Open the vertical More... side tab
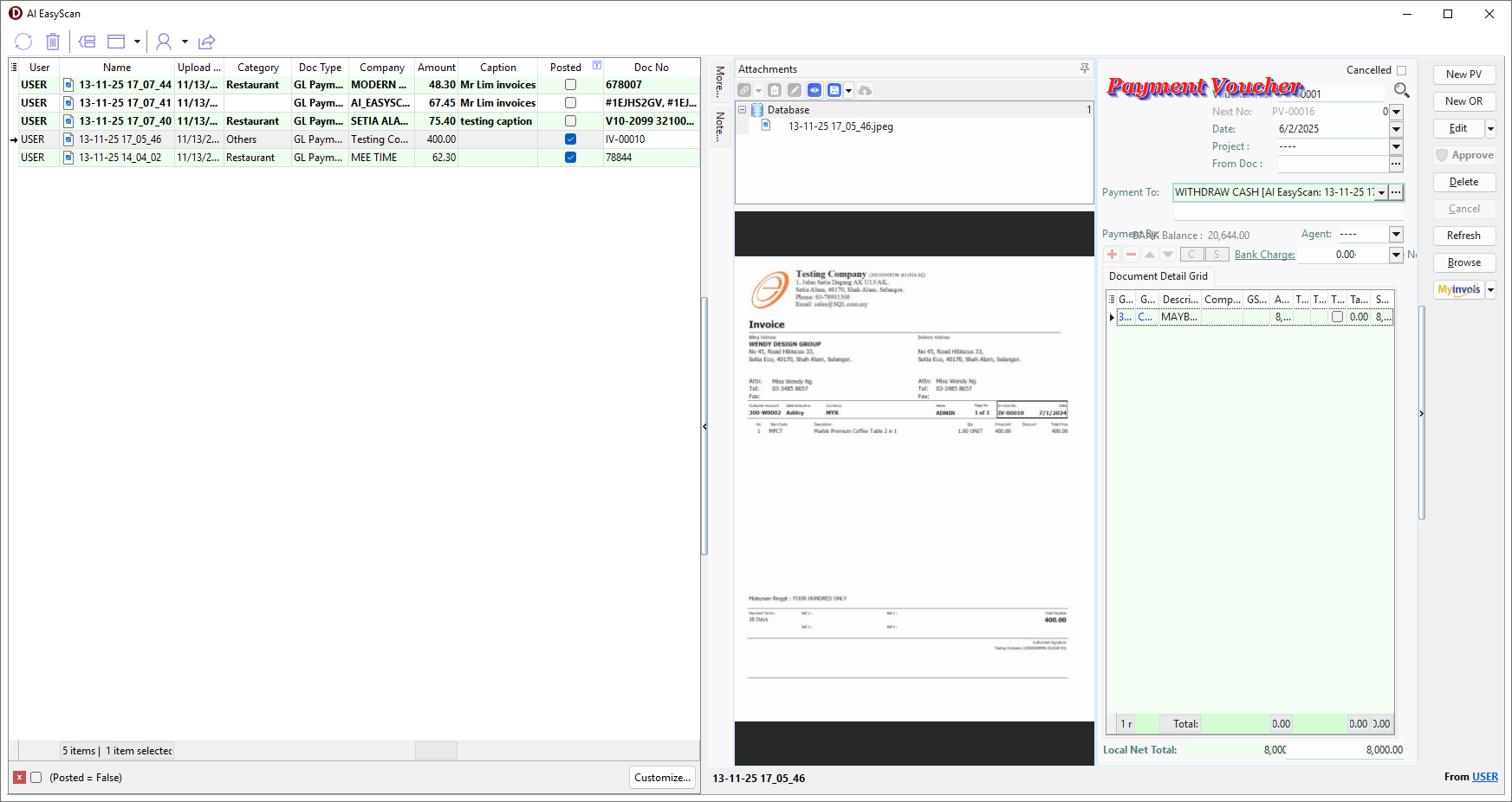 point(719,81)
